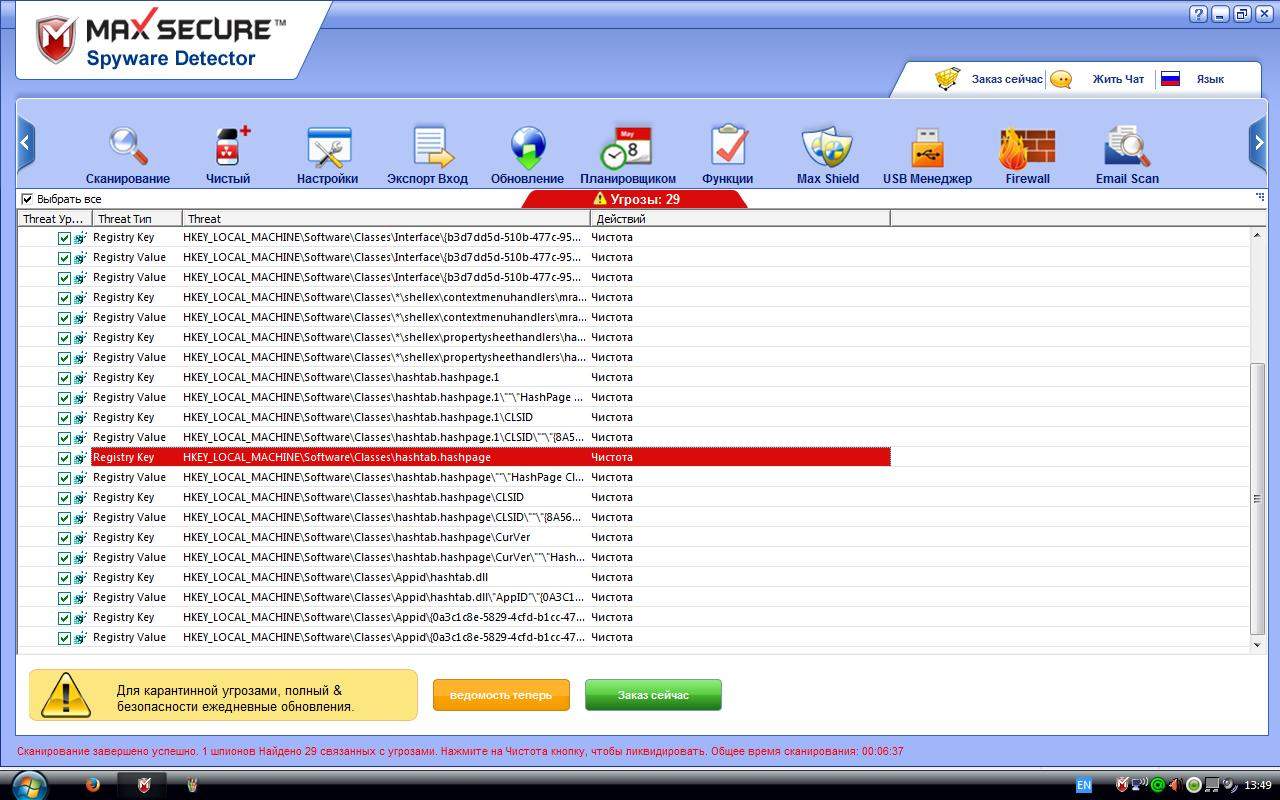The width and height of the screenshot is (1280, 800).
Task: Uncheck checkbox for Appid\hashtab.dll Registry Key row
Action: tap(64, 578)
